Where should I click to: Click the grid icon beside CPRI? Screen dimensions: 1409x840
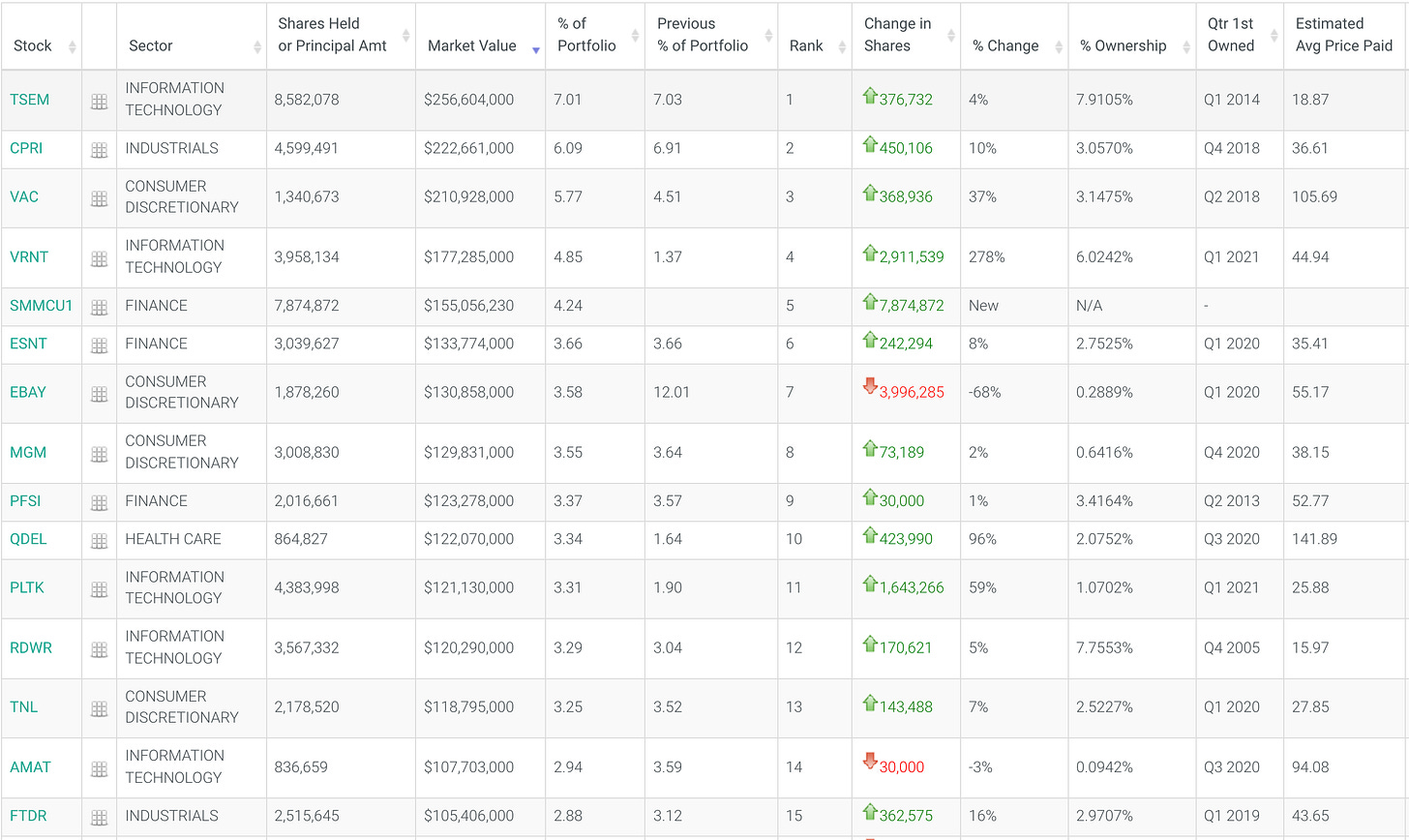point(98,149)
